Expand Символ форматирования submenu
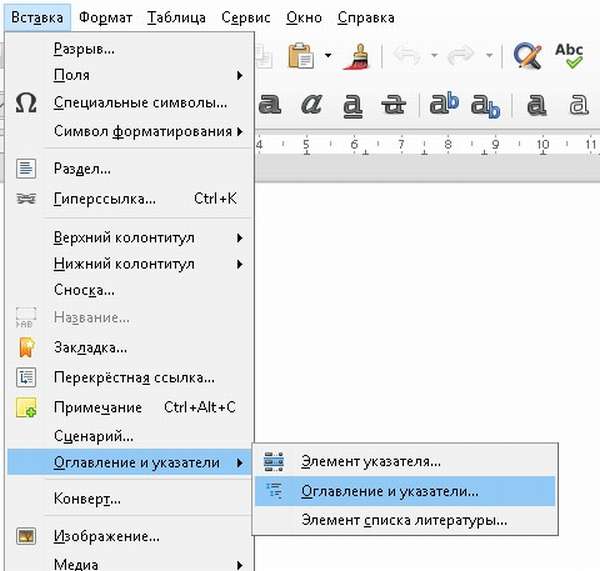The image size is (600, 571). 129,131
